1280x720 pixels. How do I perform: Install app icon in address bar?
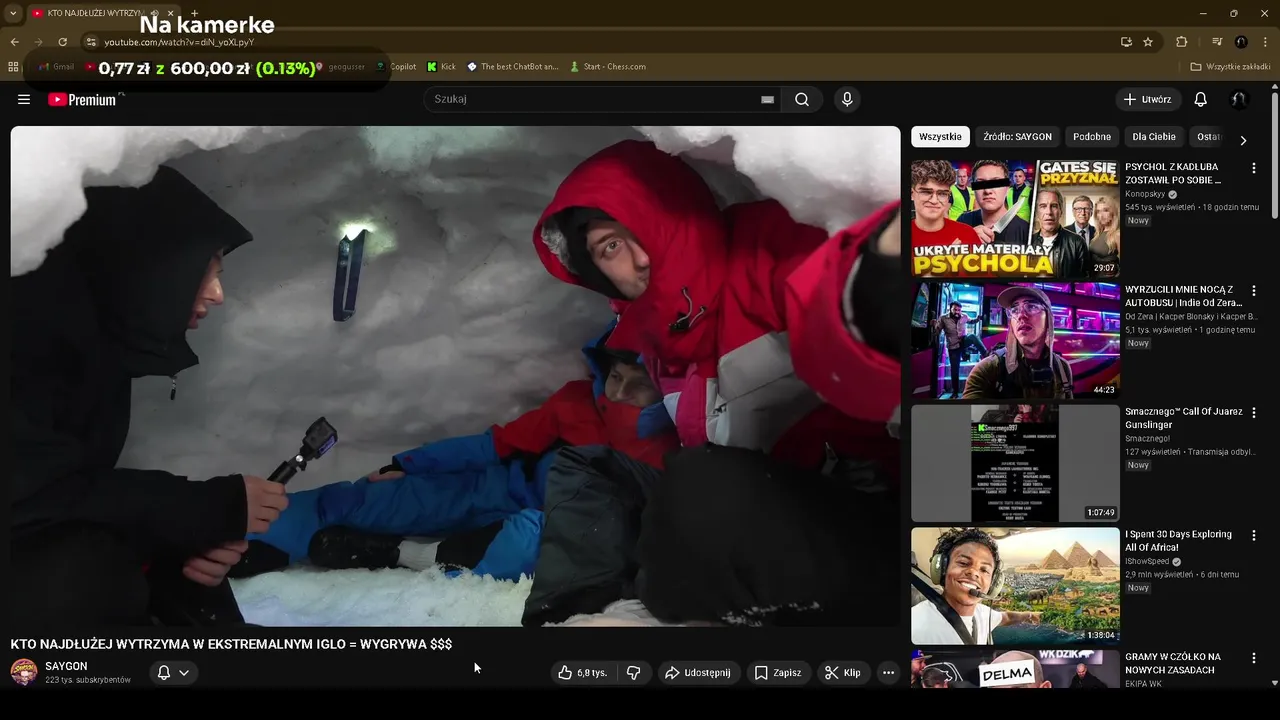pos(1126,42)
